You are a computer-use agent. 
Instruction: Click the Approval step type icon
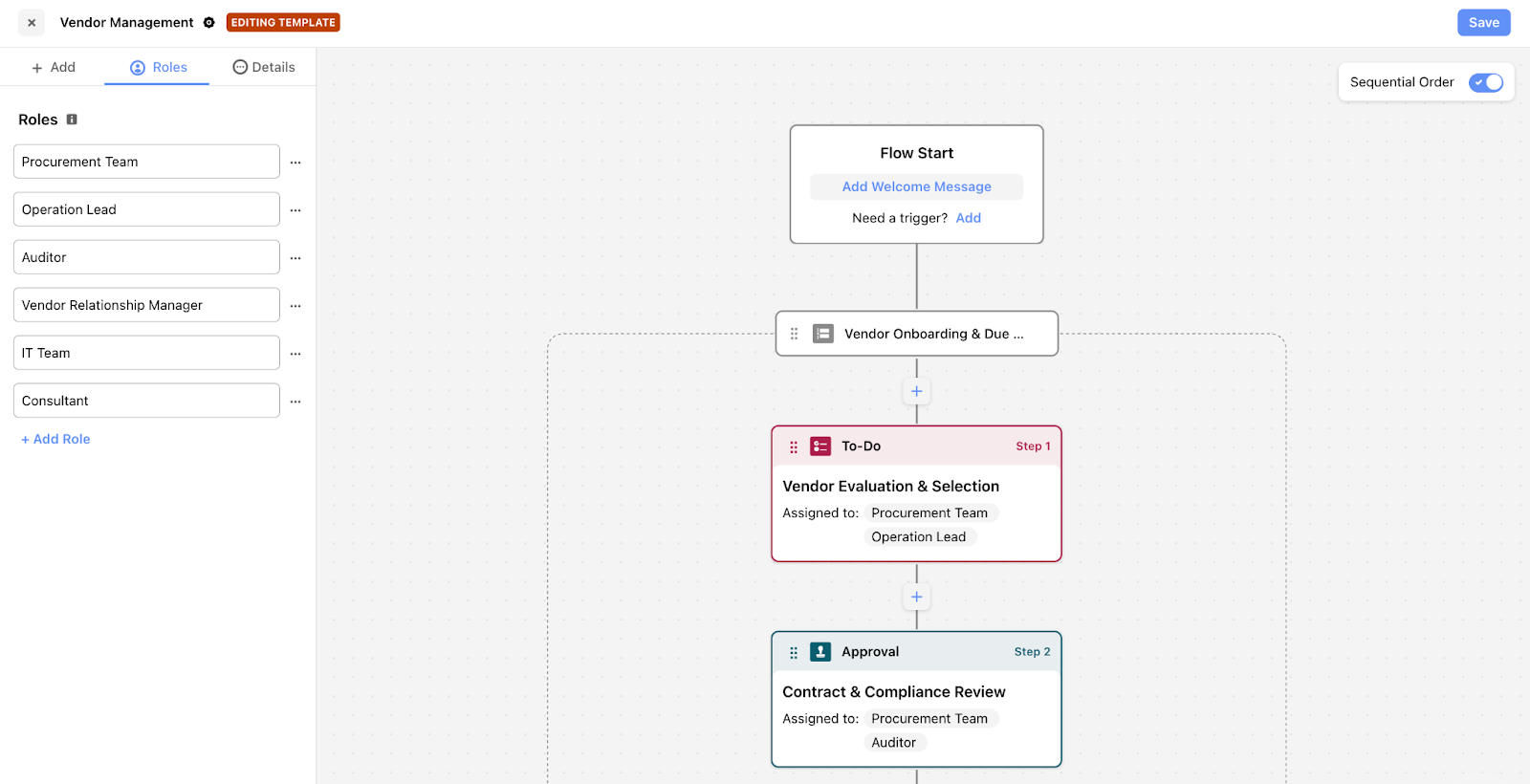(820, 652)
